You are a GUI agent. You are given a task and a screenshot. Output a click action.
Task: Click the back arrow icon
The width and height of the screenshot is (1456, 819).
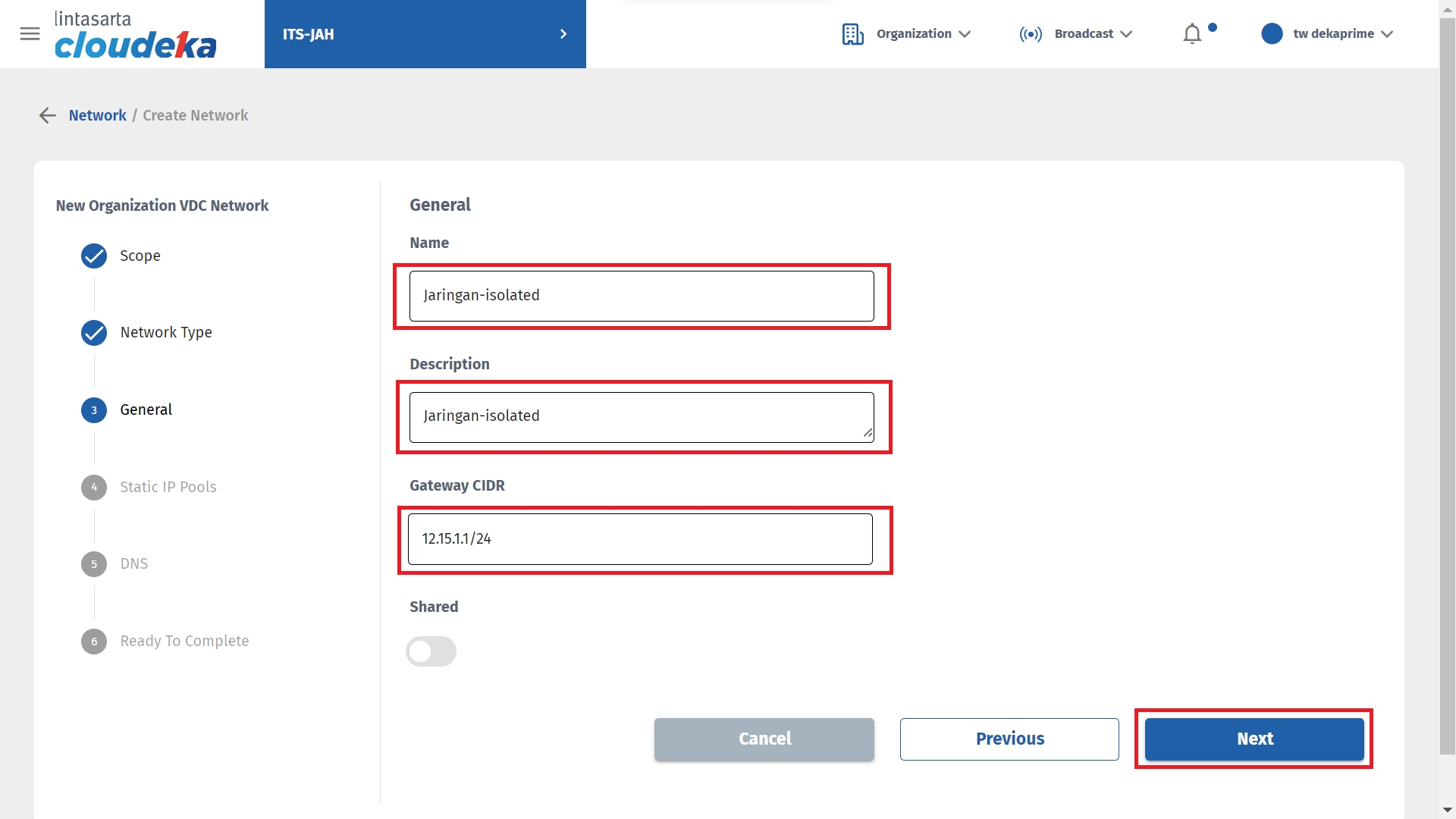48,115
